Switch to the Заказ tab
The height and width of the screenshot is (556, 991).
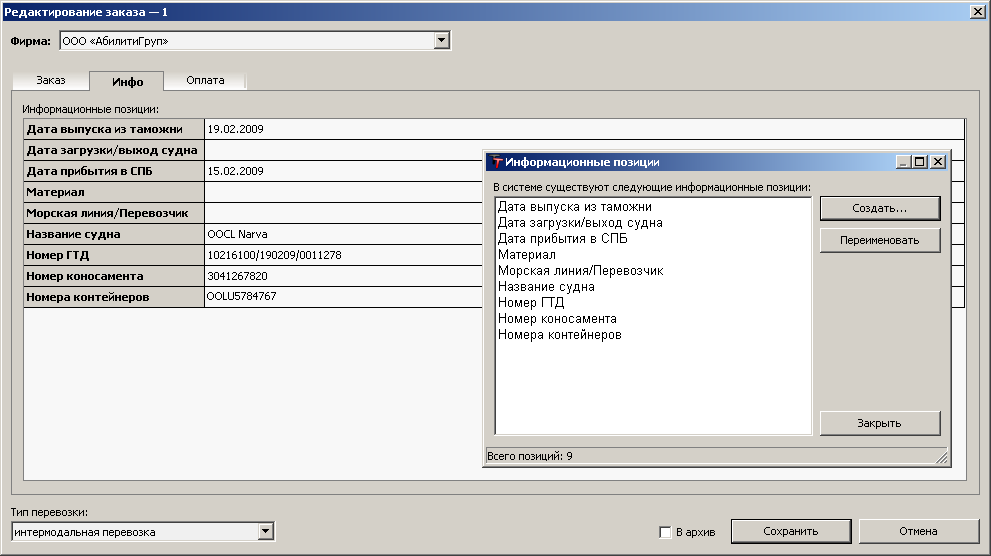[51, 80]
